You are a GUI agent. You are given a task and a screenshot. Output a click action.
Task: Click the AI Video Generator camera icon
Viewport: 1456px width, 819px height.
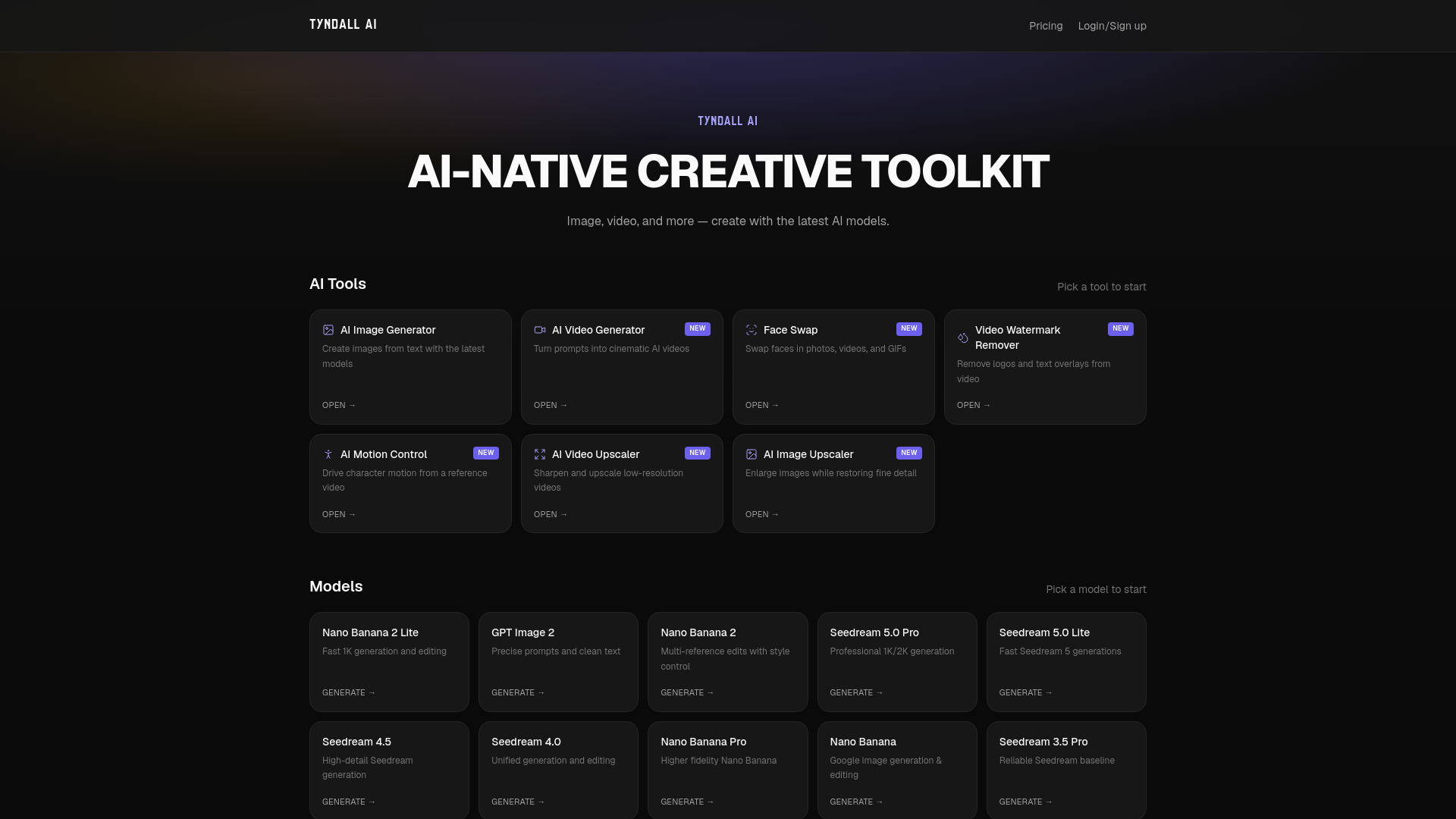click(x=540, y=330)
